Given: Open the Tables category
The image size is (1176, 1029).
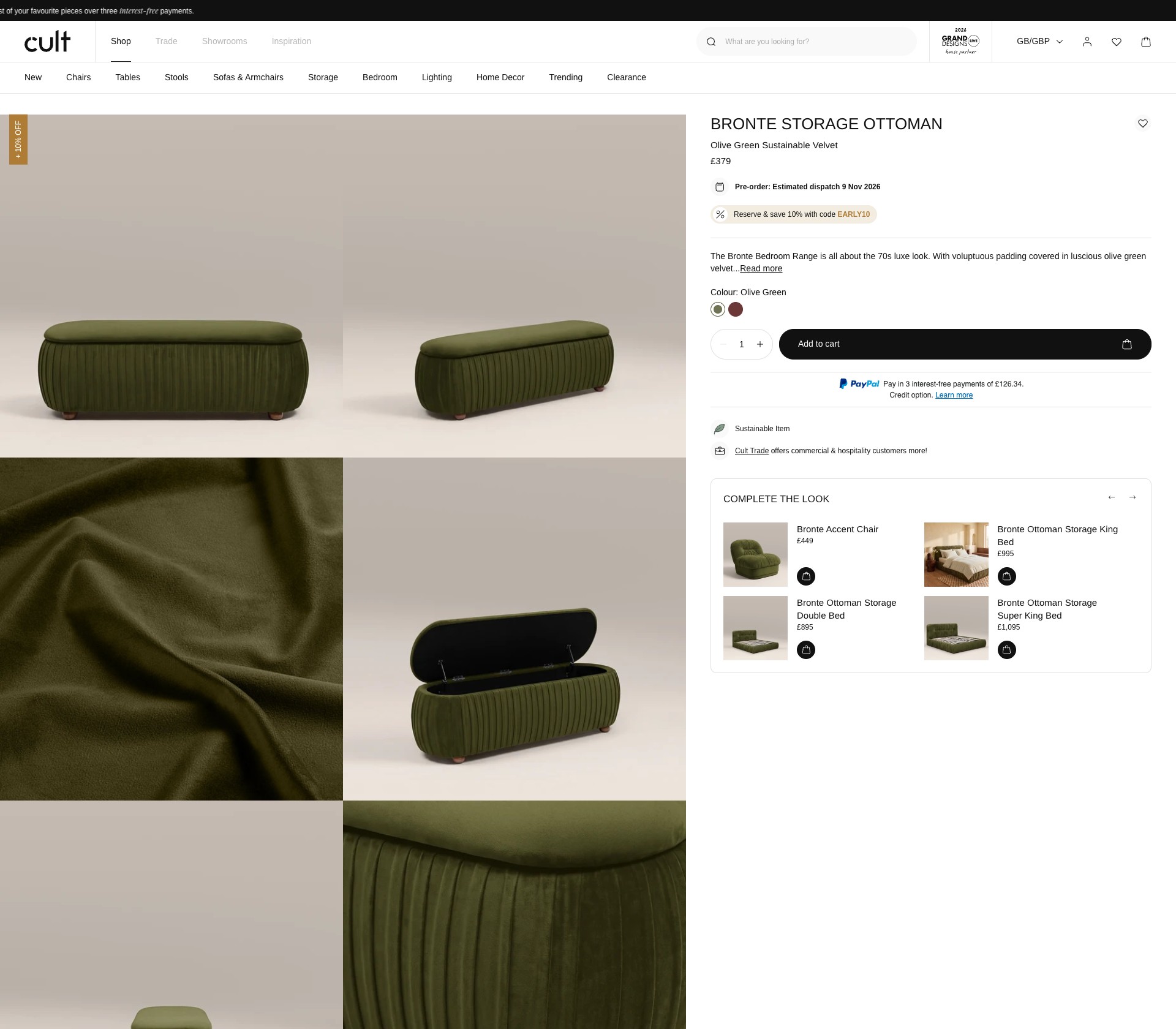Looking at the screenshot, I should [x=128, y=77].
